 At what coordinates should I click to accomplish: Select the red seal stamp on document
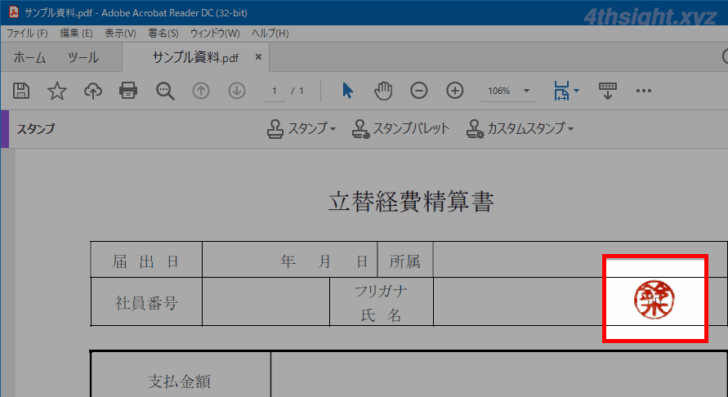coord(654,299)
